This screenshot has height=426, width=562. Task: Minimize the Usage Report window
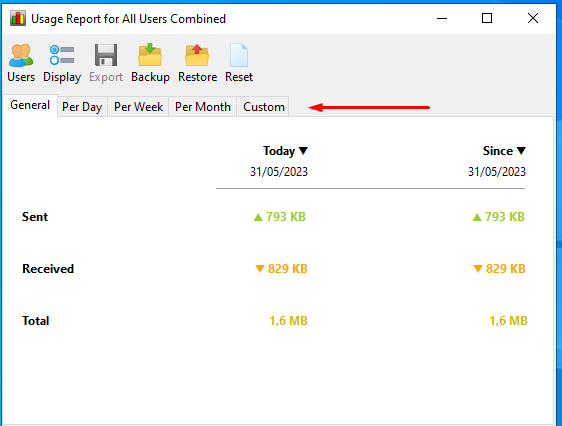(442, 18)
